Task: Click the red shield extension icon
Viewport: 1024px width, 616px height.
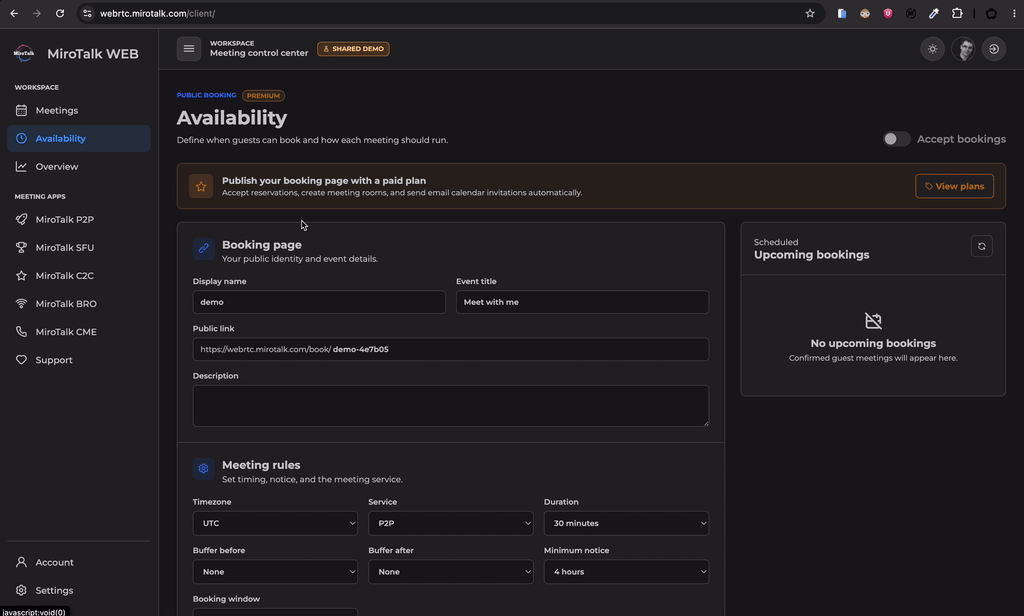Action: [x=888, y=13]
